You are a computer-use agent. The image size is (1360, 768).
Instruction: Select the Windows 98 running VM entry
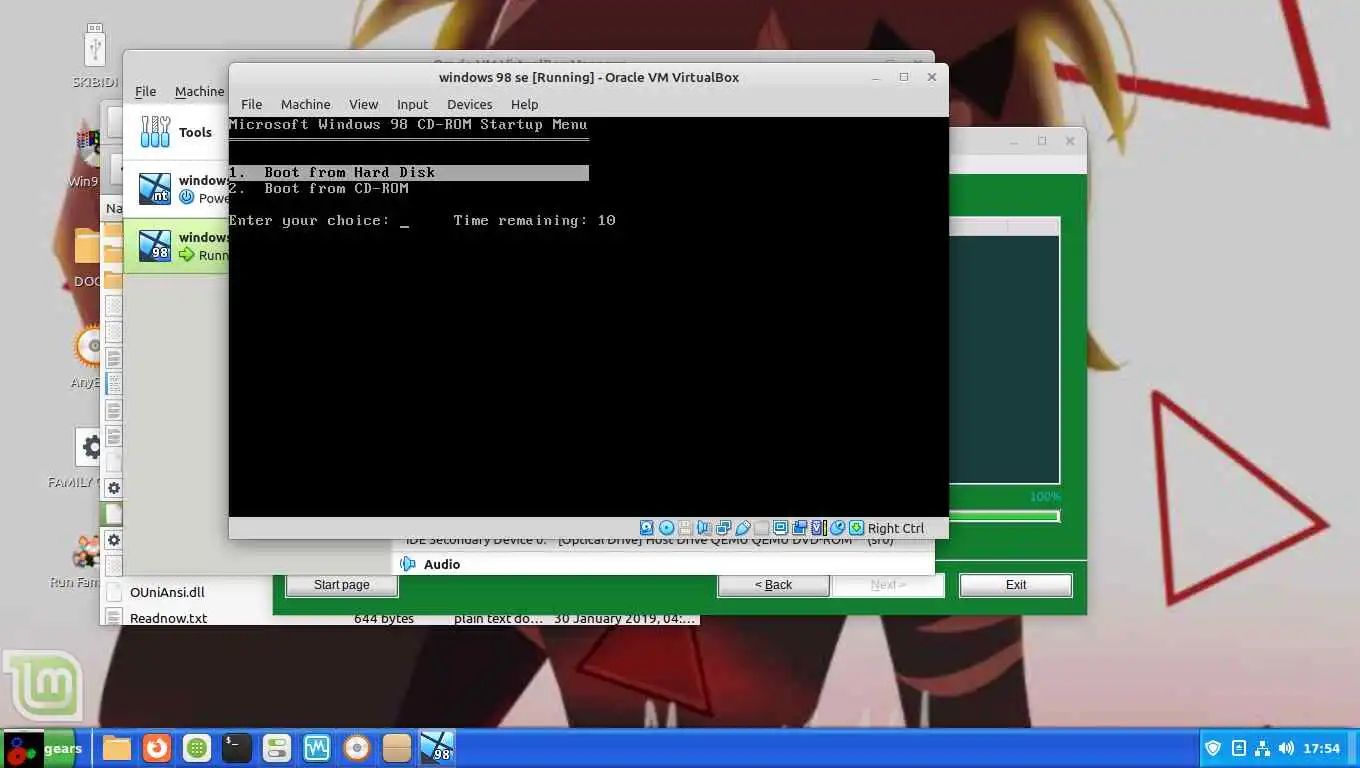176,246
